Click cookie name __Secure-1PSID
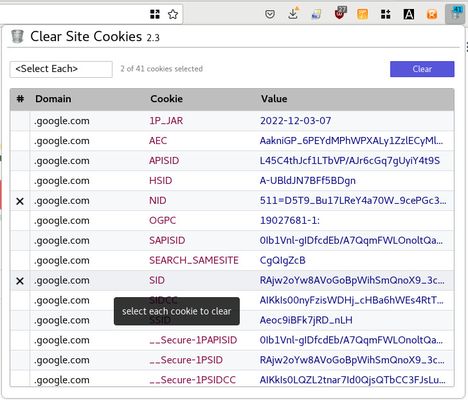 coord(186,360)
